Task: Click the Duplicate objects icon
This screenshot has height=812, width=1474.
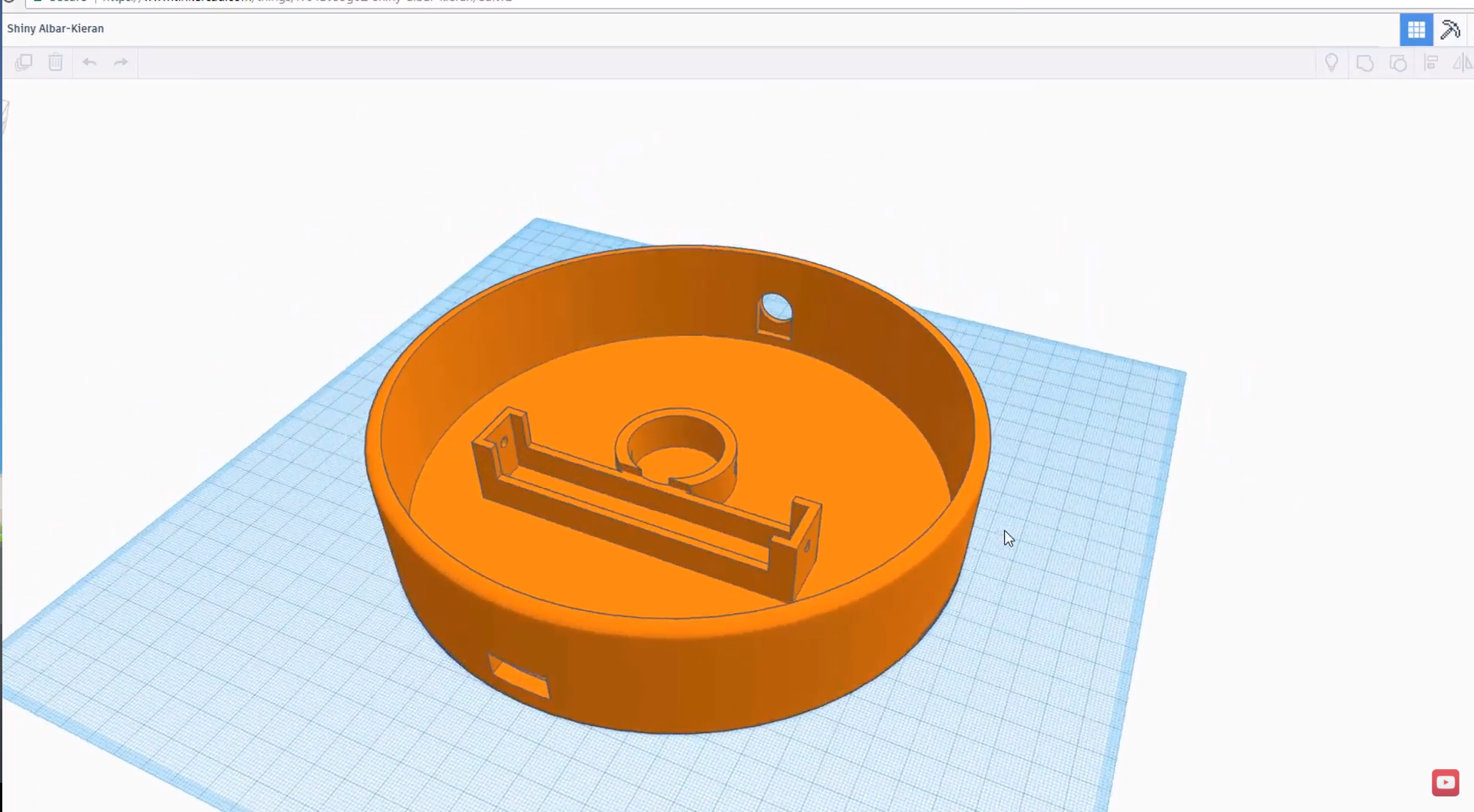Action: click(x=24, y=62)
